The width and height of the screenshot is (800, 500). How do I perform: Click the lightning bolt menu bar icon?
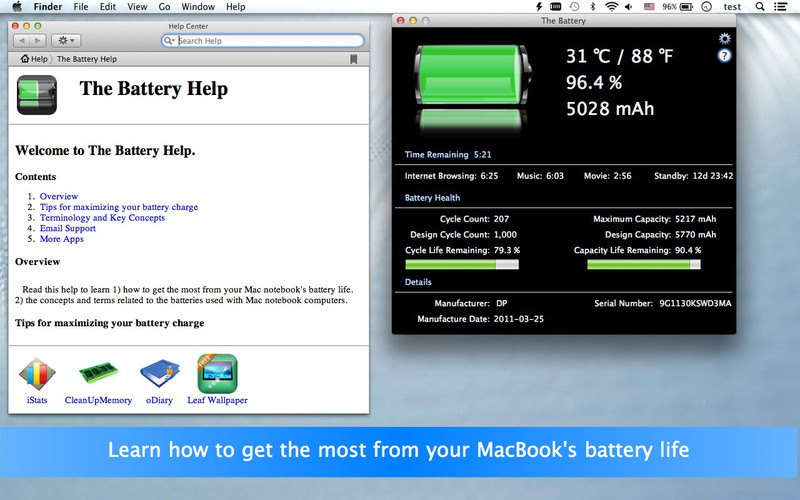point(539,7)
